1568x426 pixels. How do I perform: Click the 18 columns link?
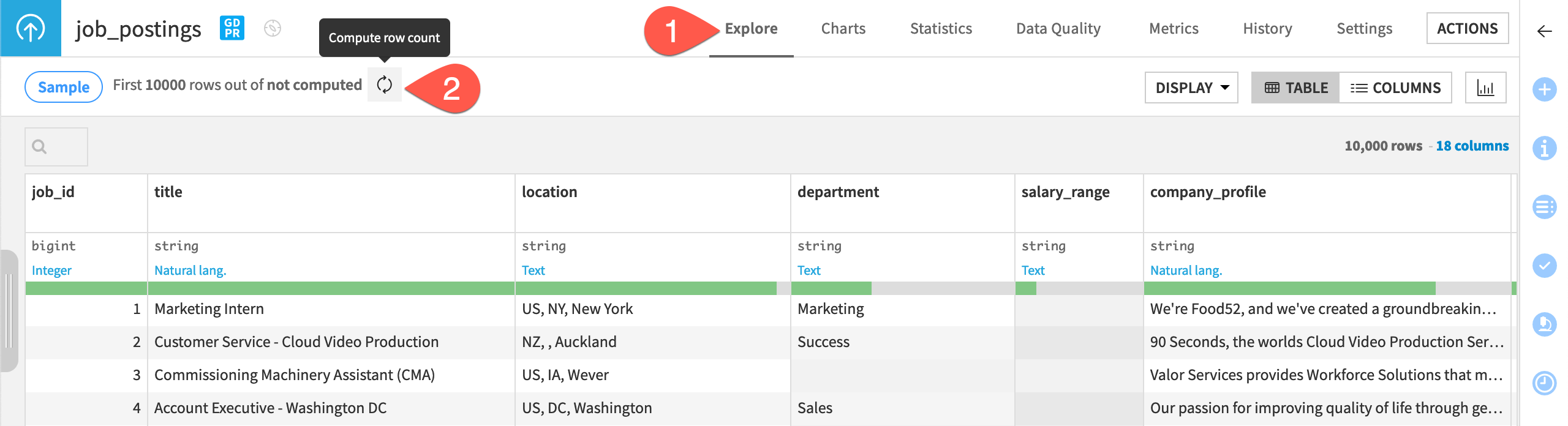[x=1472, y=146]
